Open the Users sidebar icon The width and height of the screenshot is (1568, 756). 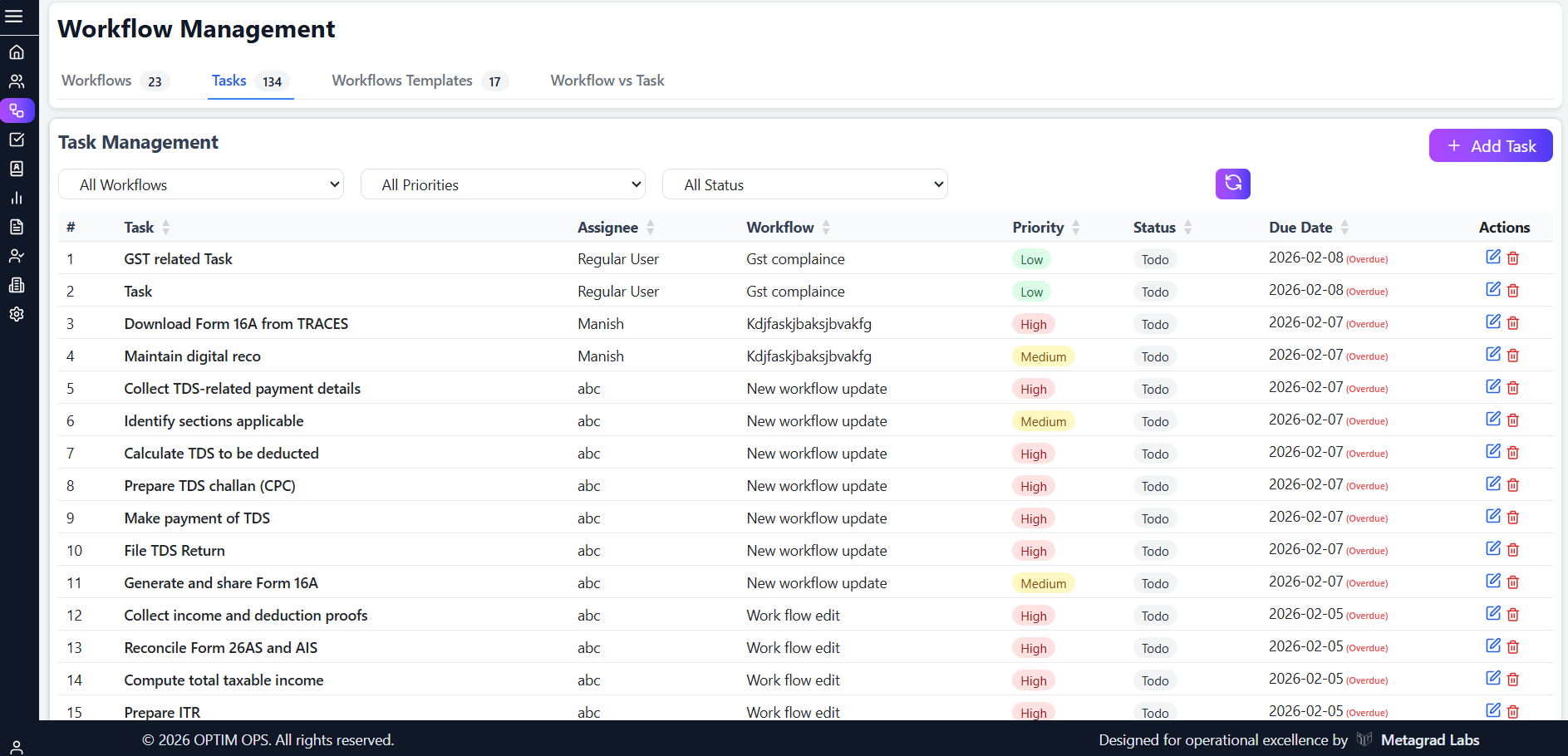(17, 81)
